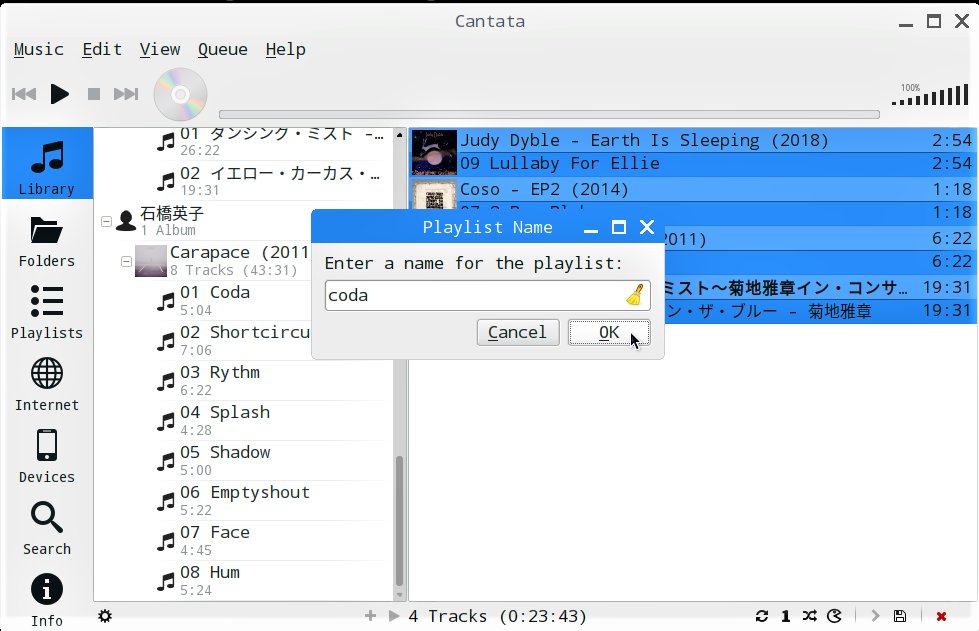
Task: Select track 03 Rythm
Action: tap(273, 380)
